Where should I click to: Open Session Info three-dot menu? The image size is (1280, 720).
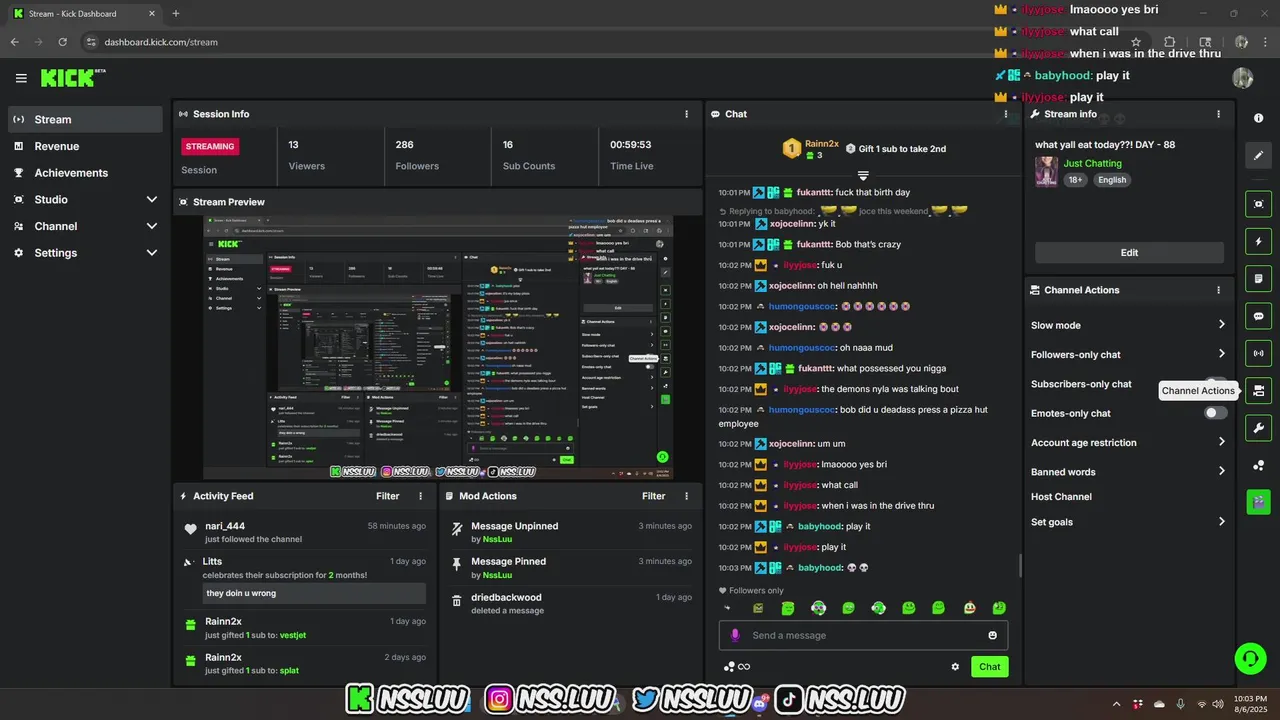686,114
